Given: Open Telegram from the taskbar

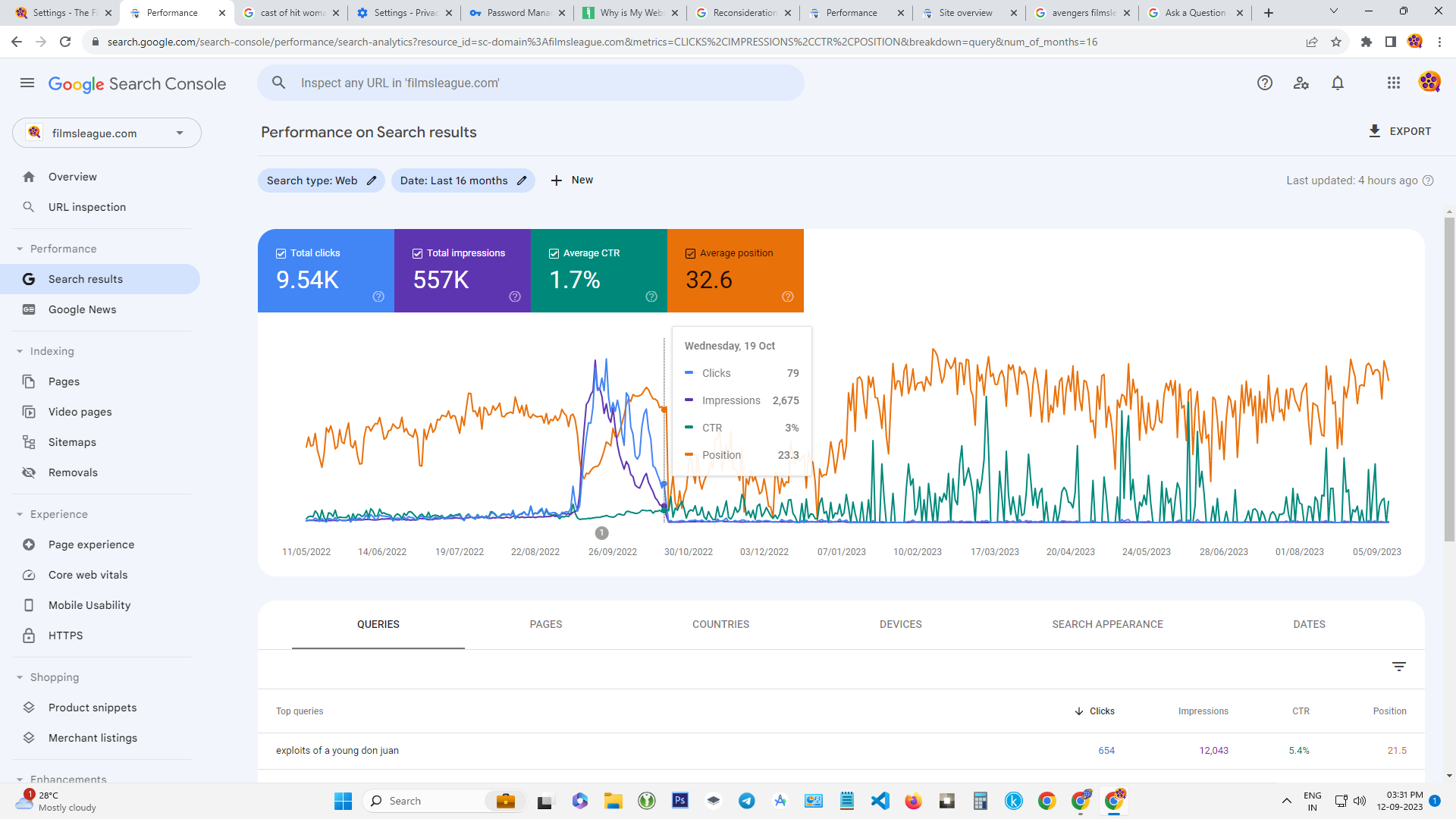Looking at the screenshot, I should [x=747, y=801].
